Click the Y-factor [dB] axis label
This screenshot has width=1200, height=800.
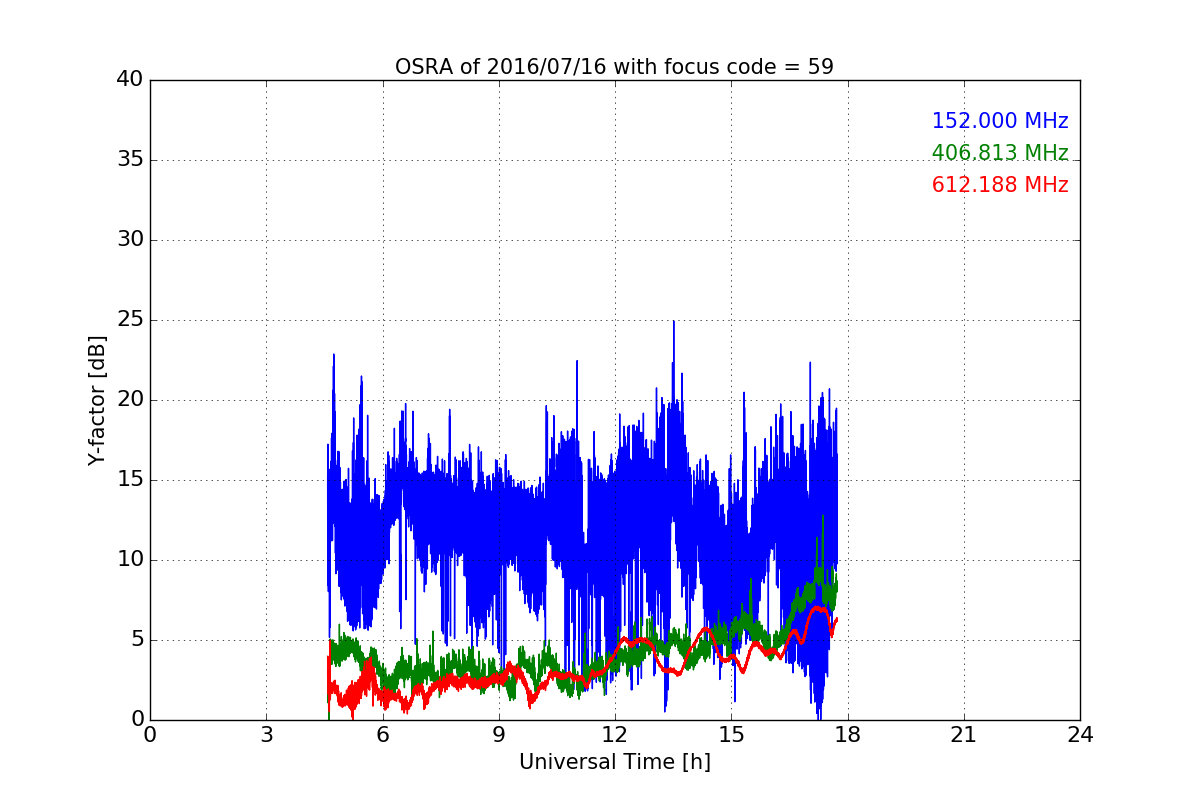pos(96,400)
